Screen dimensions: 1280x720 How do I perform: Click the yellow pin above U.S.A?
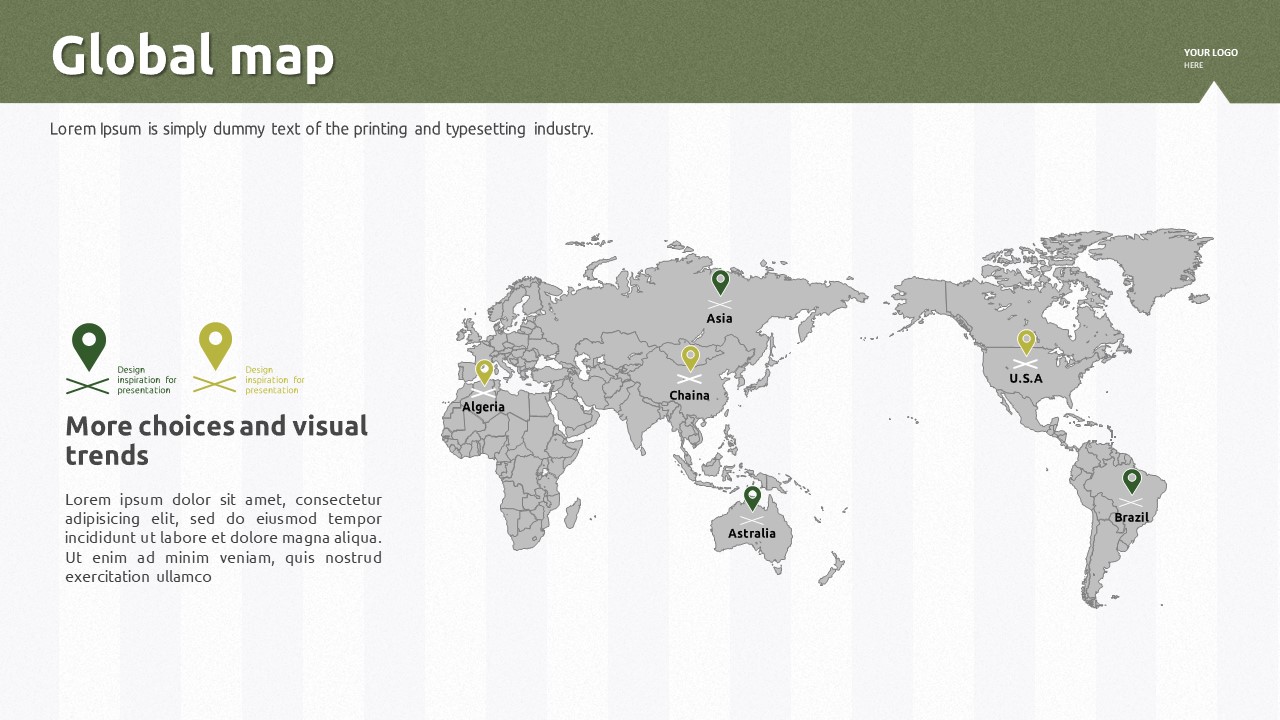click(1026, 341)
